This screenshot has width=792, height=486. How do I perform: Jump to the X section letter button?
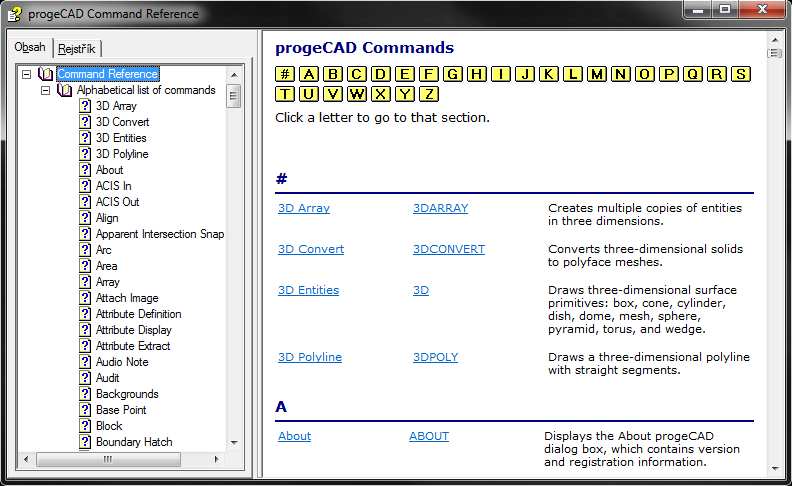coord(380,94)
